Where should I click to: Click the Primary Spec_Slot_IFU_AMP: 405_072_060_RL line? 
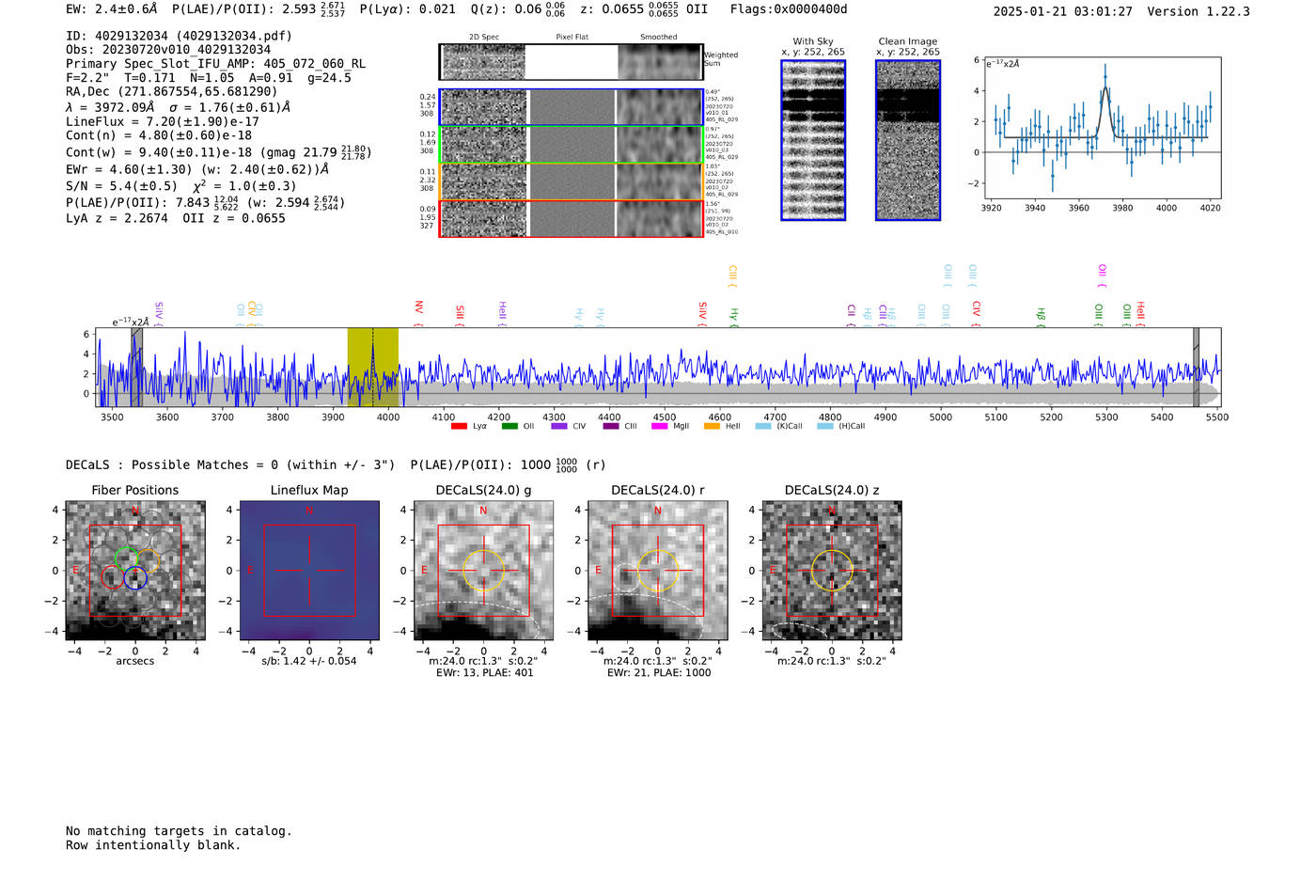(x=215, y=64)
